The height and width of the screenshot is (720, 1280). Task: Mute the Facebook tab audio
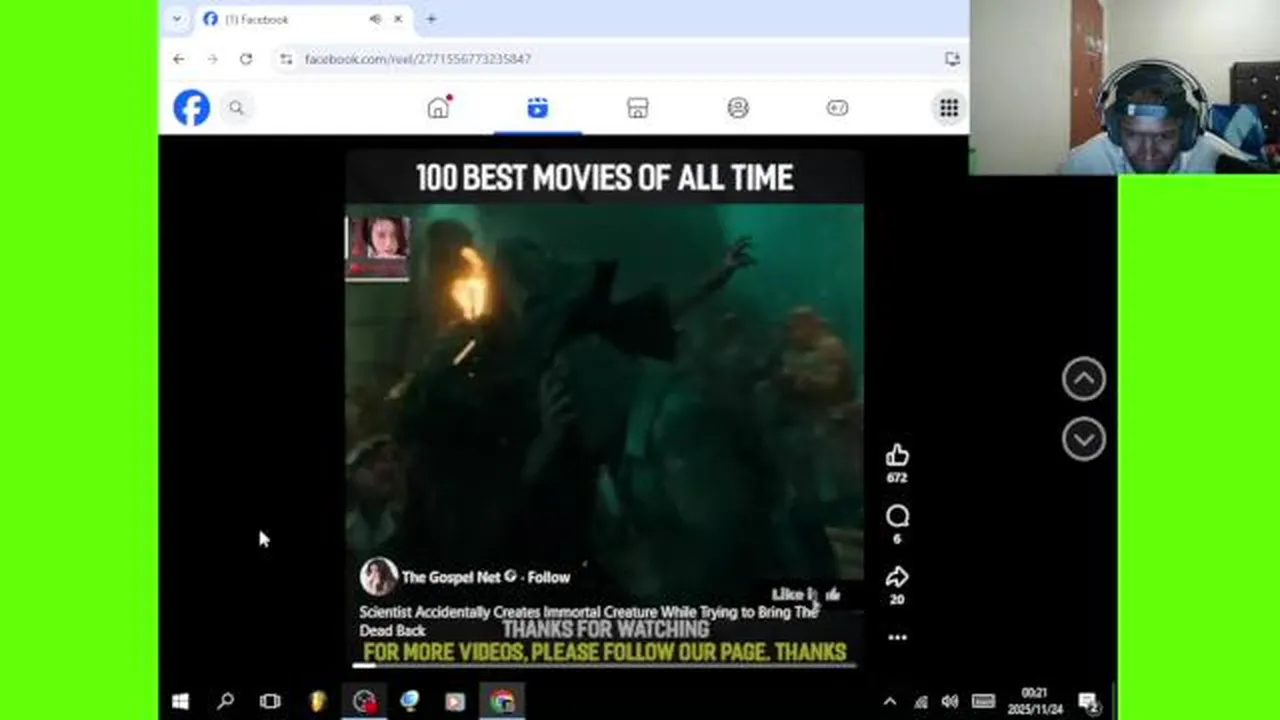pyautogui.click(x=375, y=19)
